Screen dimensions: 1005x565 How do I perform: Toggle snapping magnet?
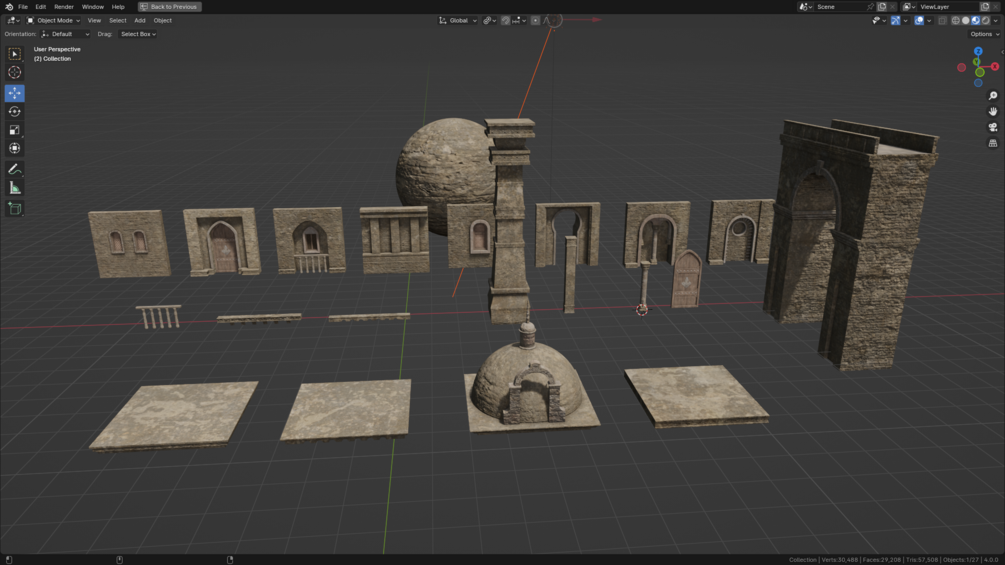point(506,20)
